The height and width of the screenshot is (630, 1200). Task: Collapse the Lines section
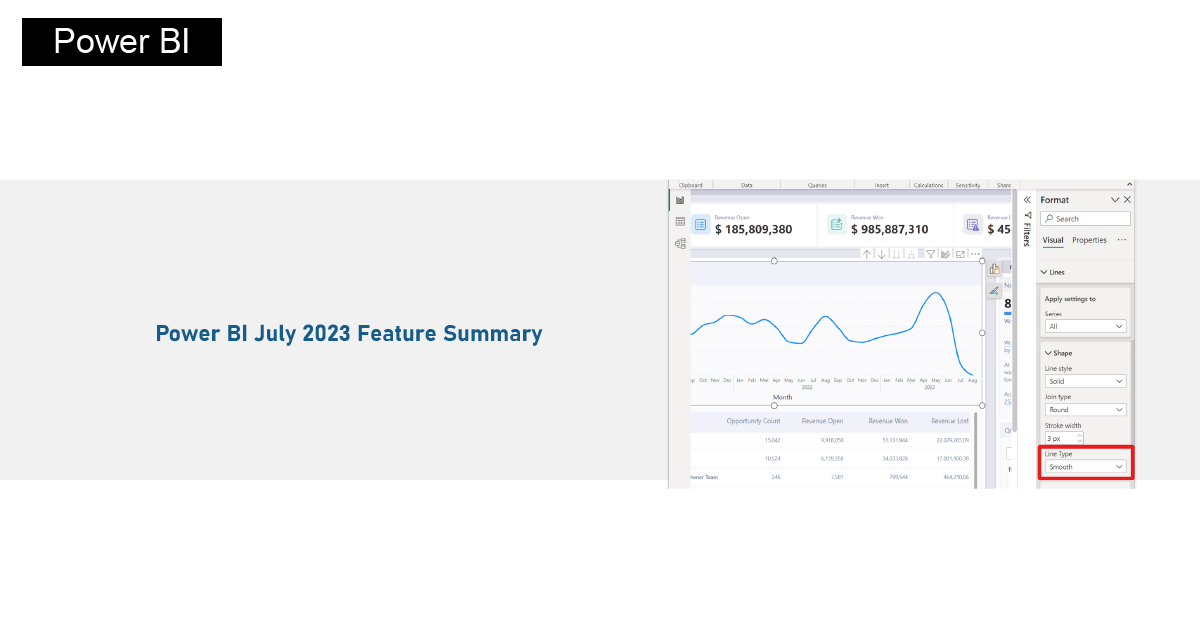[1045, 272]
